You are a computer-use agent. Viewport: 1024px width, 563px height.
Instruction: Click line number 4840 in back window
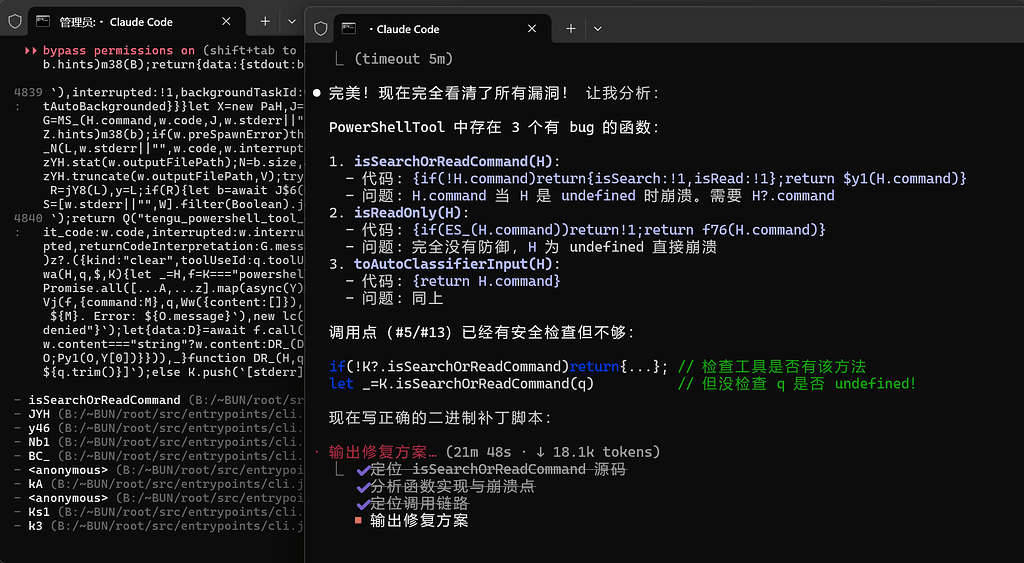28,218
